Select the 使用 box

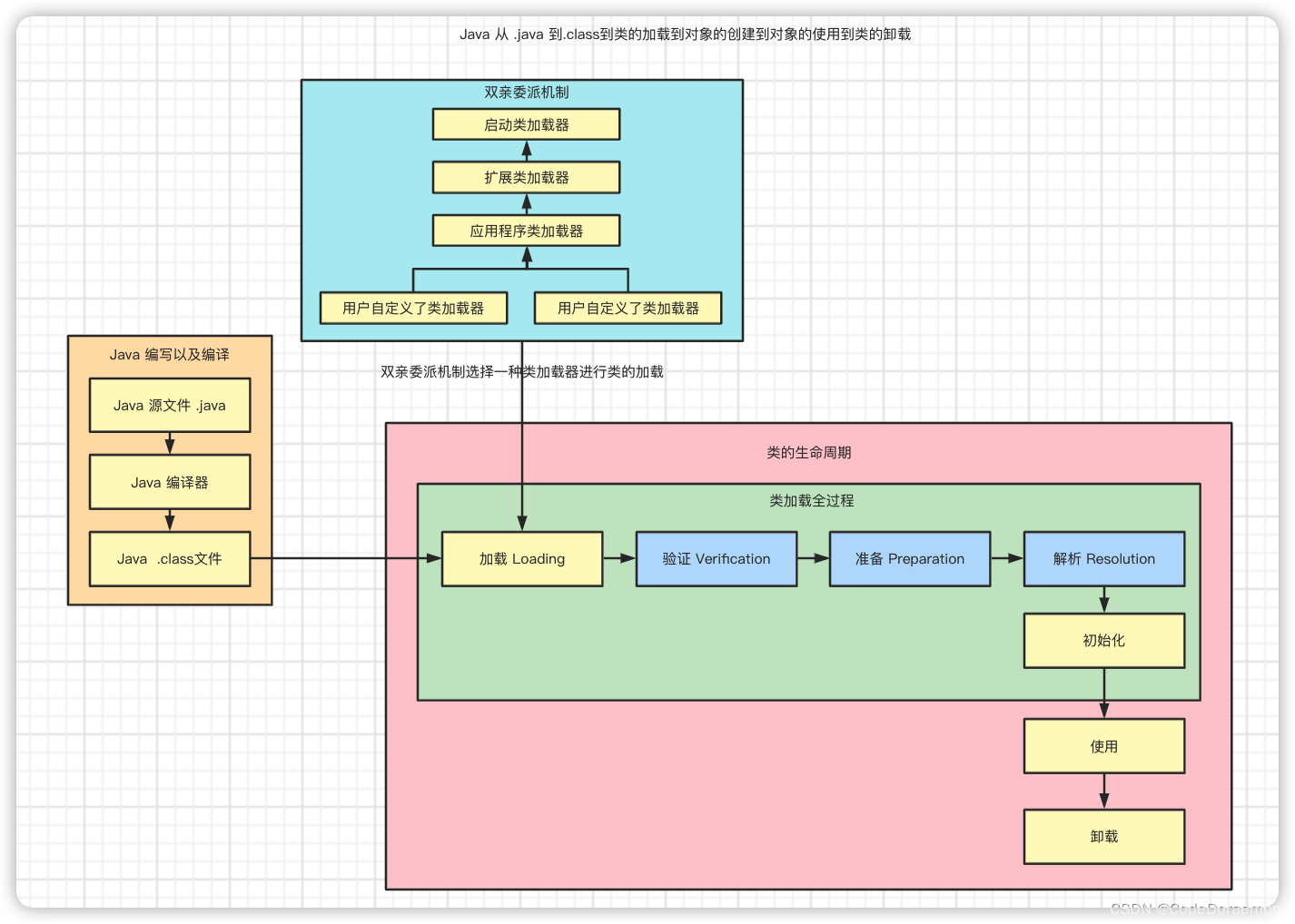1104,746
